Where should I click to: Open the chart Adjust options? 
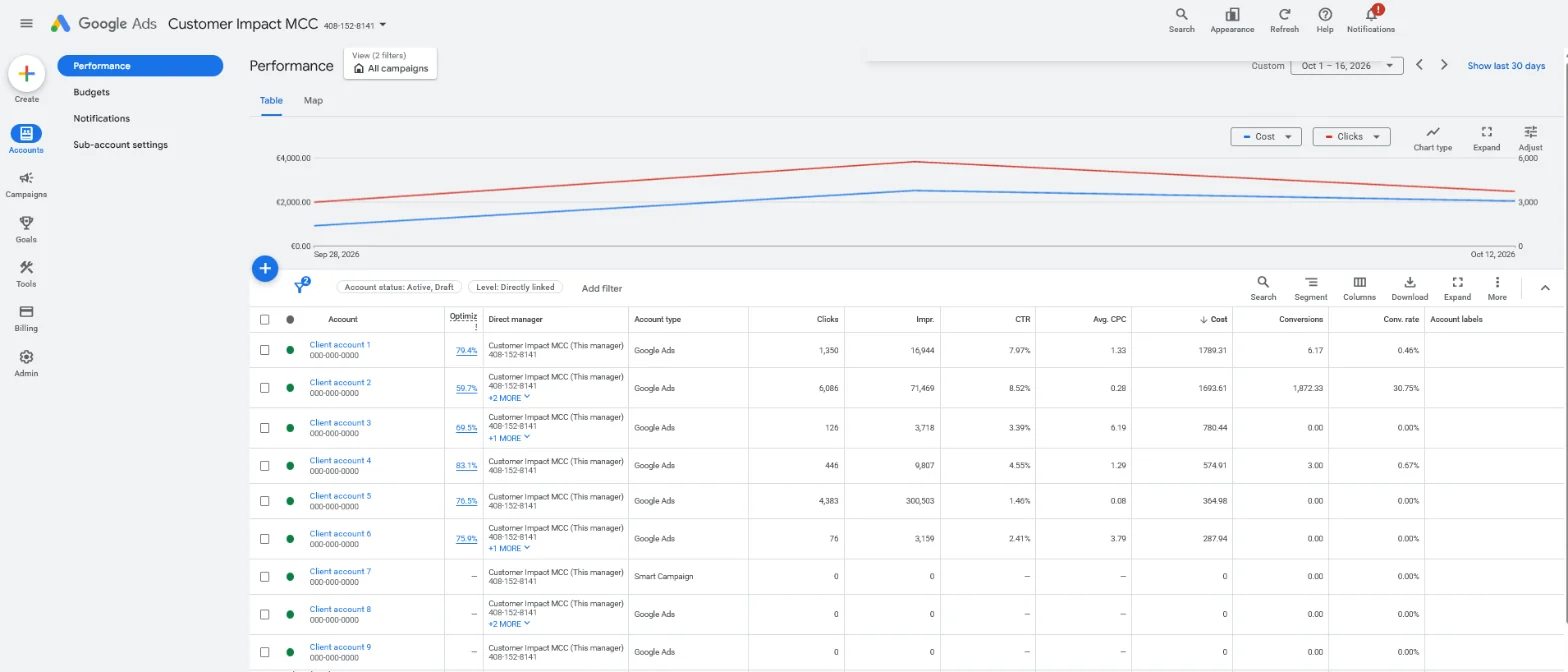coord(1530,138)
